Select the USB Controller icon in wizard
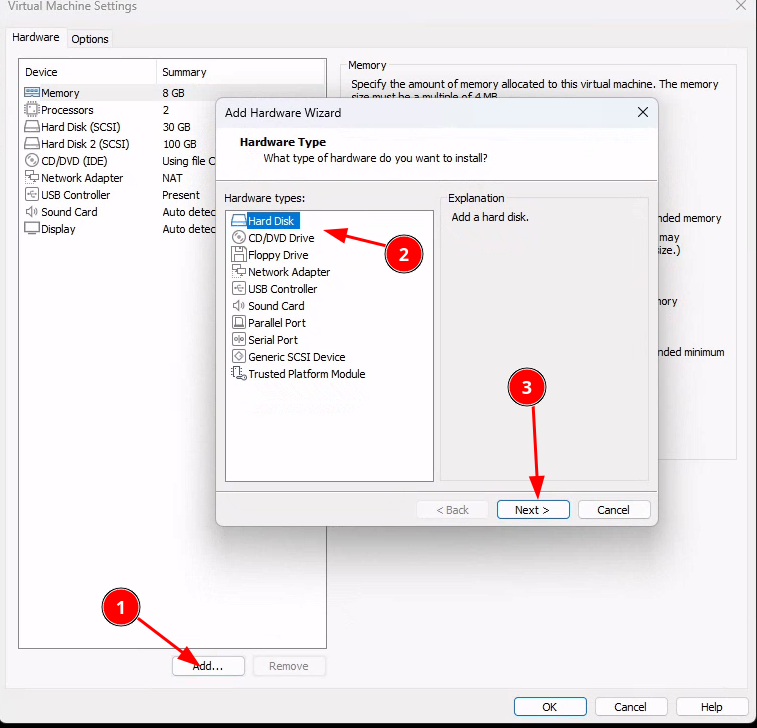Screen dimensions: 757x728 pyautogui.click(x=239, y=289)
